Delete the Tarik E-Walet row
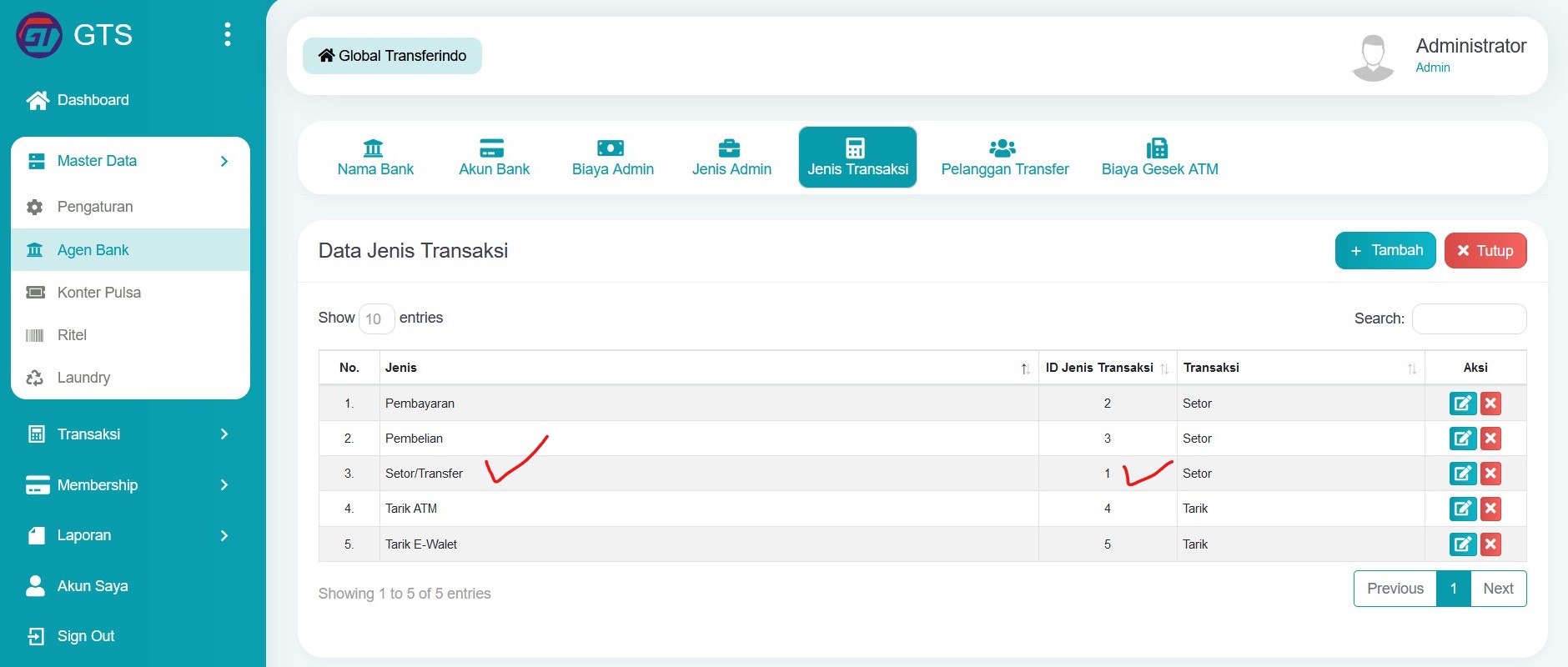This screenshot has height=667, width=1568. coord(1490,544)
